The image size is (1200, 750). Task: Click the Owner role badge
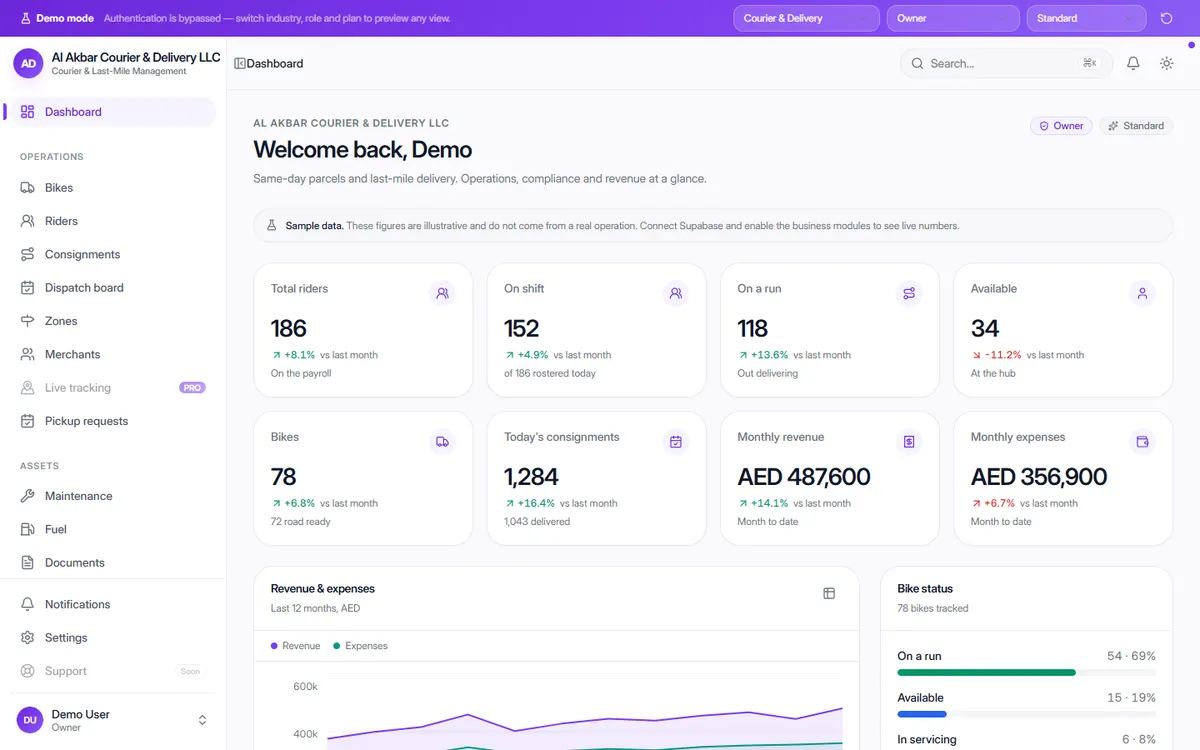1061,126
